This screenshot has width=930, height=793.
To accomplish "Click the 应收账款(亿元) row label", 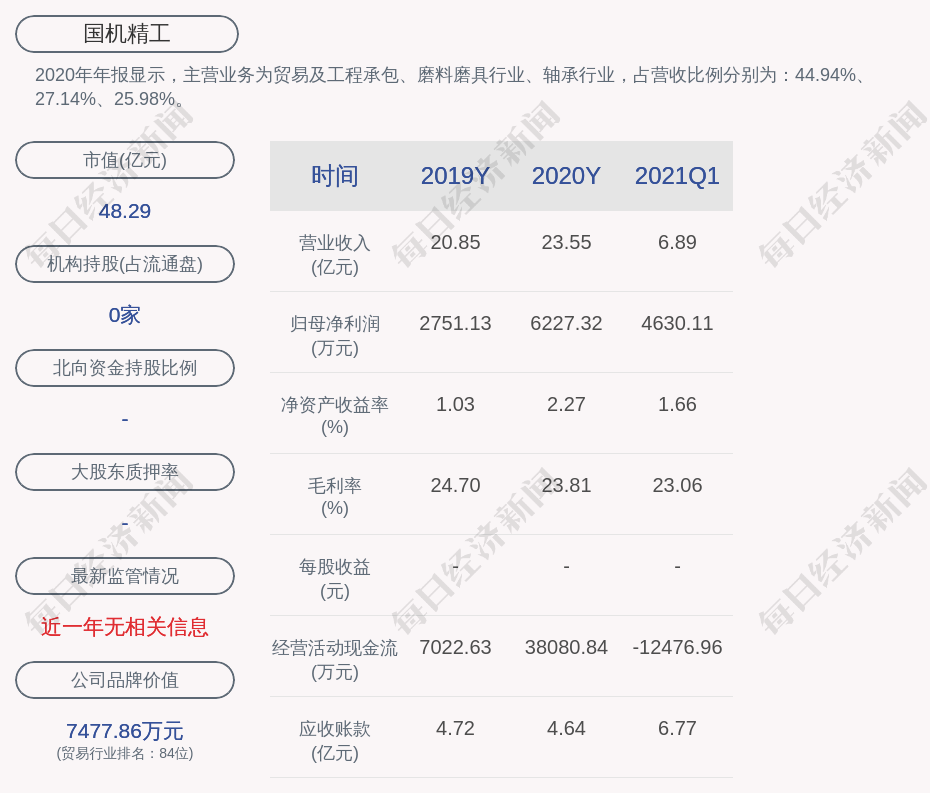I will [x=335, y=741].
